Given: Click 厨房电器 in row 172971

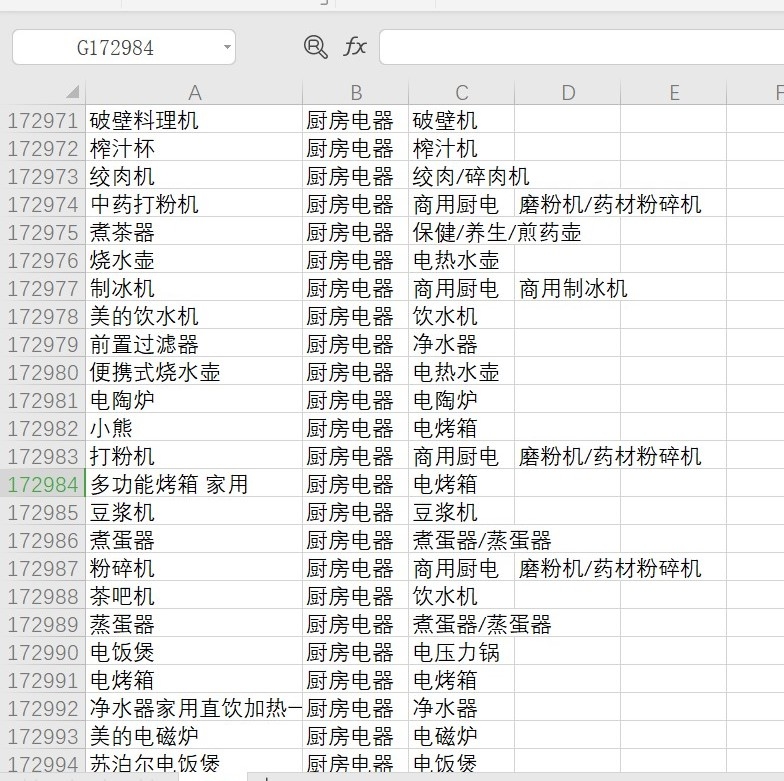Looking at the screenshot, I should [356, 120].
